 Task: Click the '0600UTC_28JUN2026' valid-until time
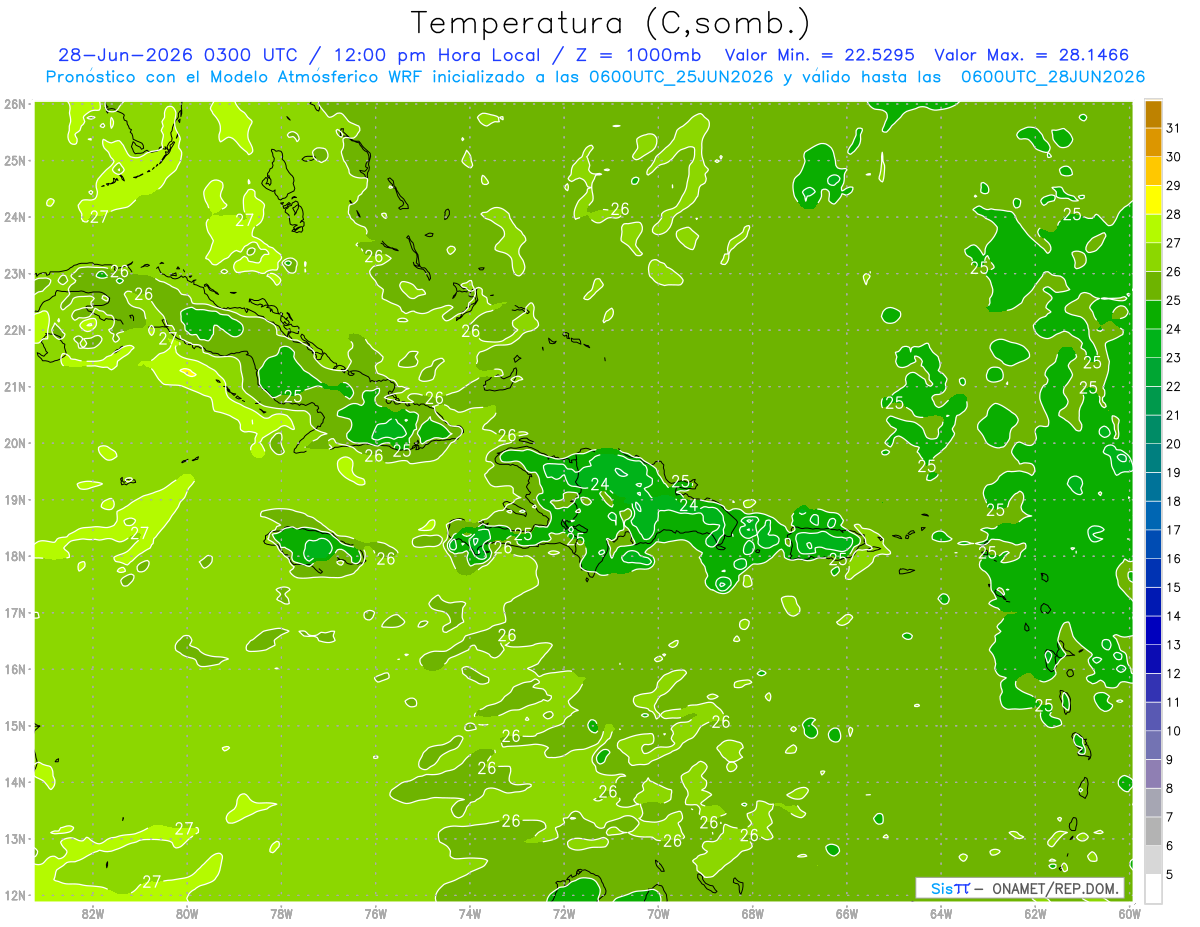click(x=1053, y=76)
